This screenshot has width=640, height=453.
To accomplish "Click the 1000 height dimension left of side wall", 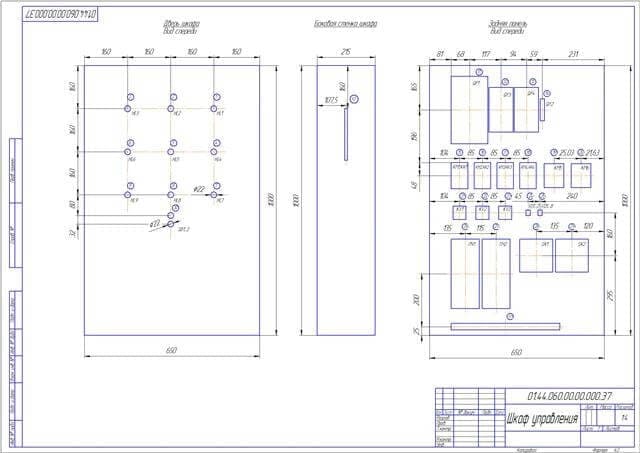I will [x=296, y=200].
